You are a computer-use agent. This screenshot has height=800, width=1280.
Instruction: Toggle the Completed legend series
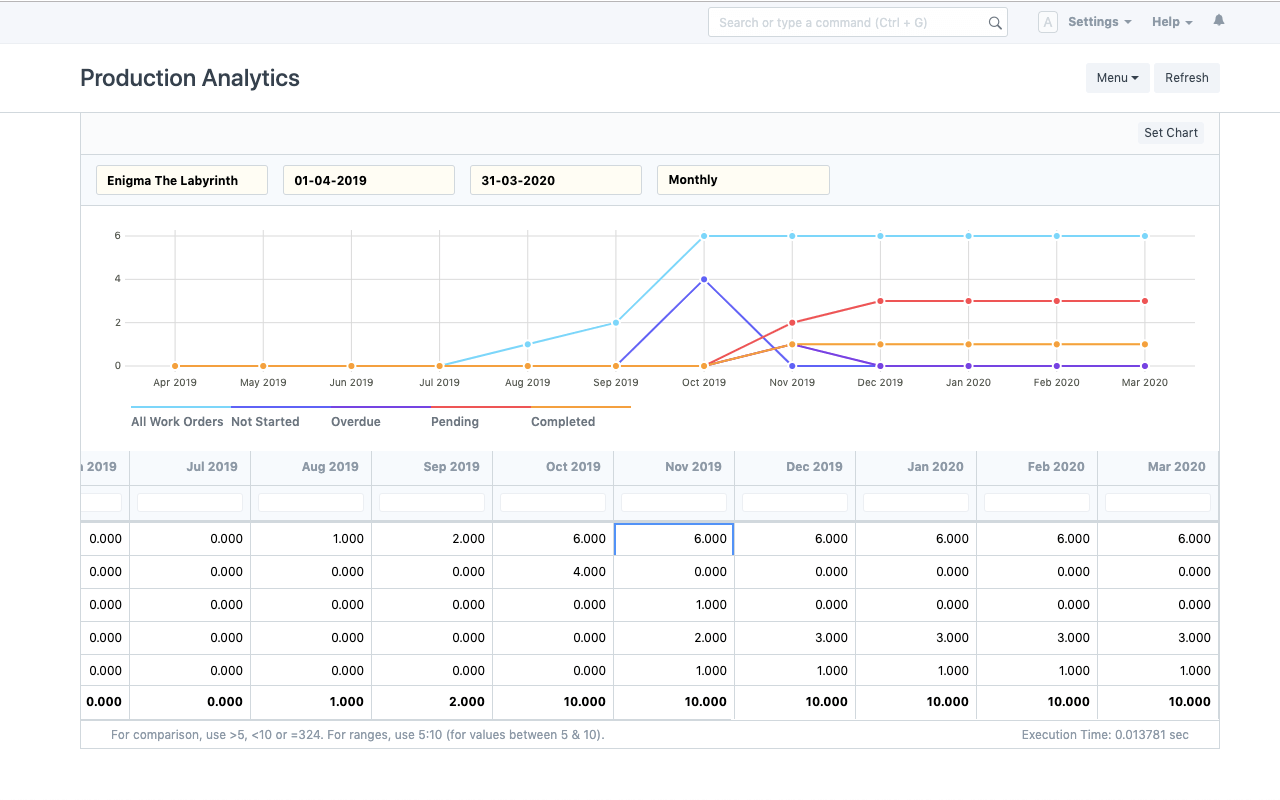pos(563,422)
